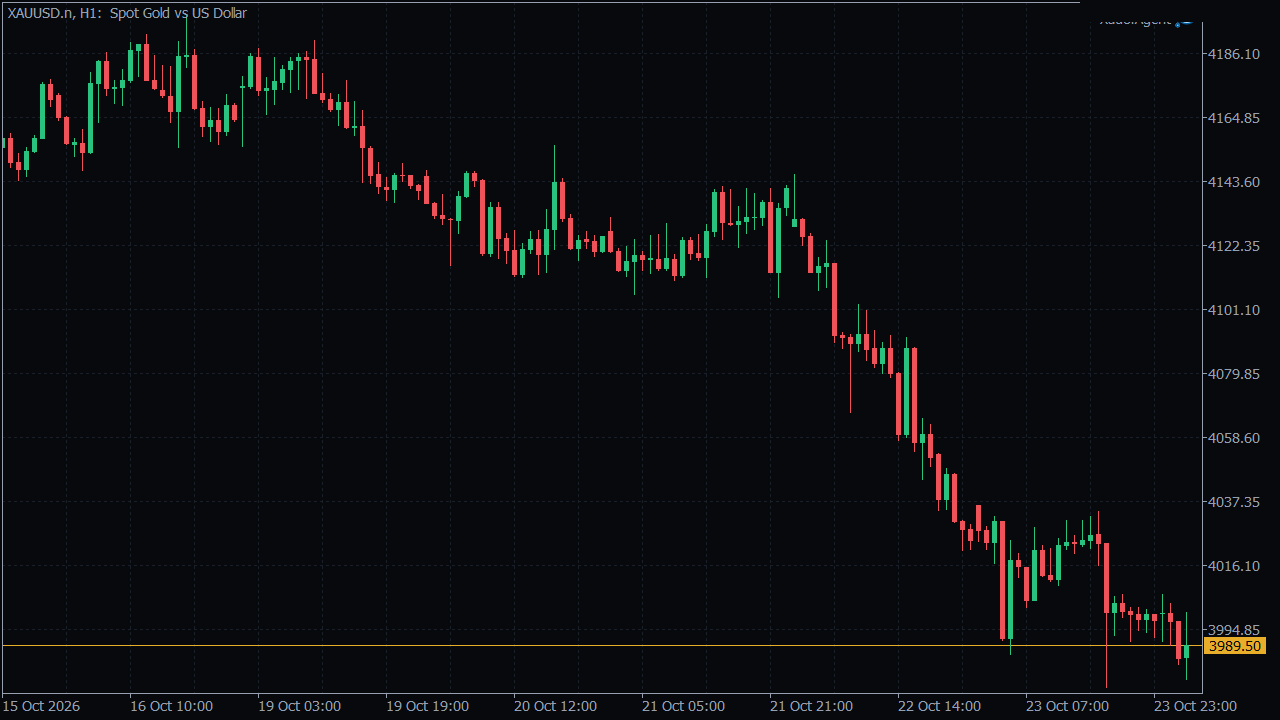Click the 21 Oct 05:00 time label
Screen dimensions: 1280x720
pyautogui.click(x=683, y=706)
